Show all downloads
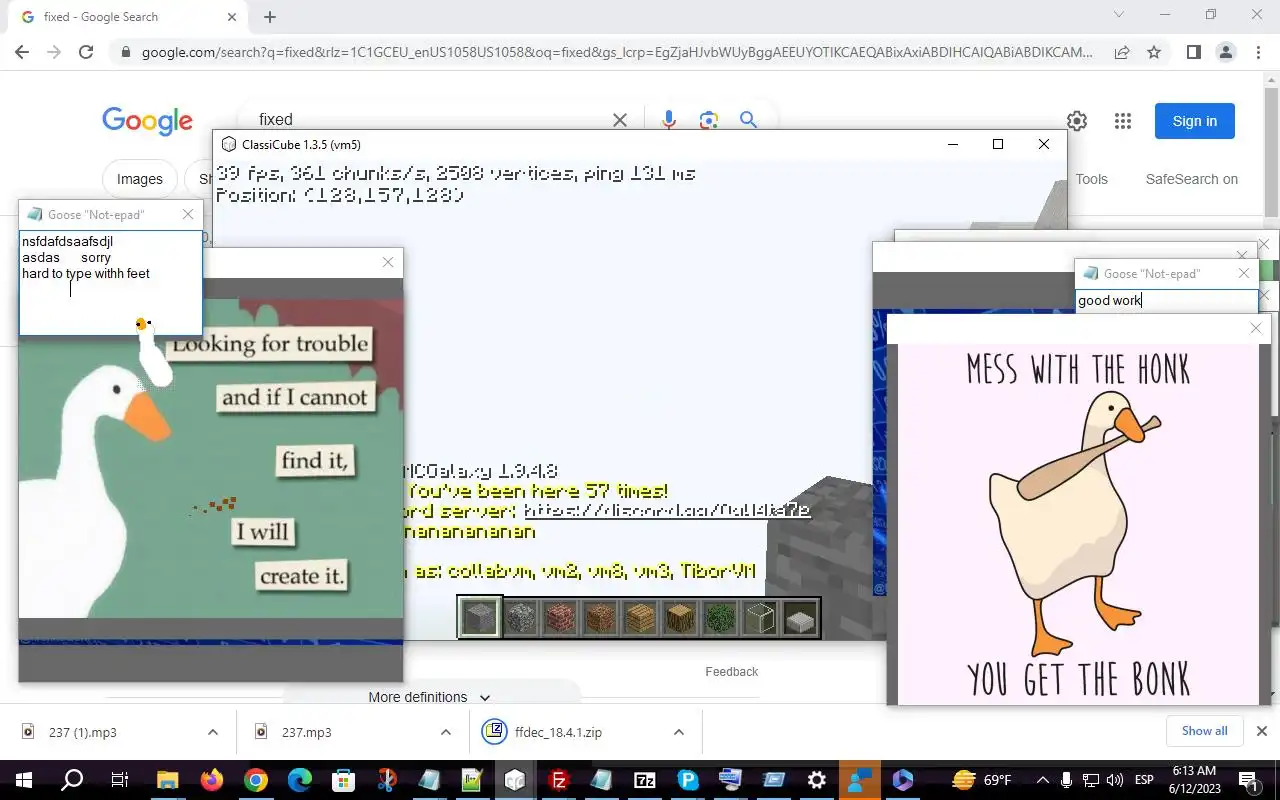The height and width of the screenshot is (800, 1280). coord(1204,731)
